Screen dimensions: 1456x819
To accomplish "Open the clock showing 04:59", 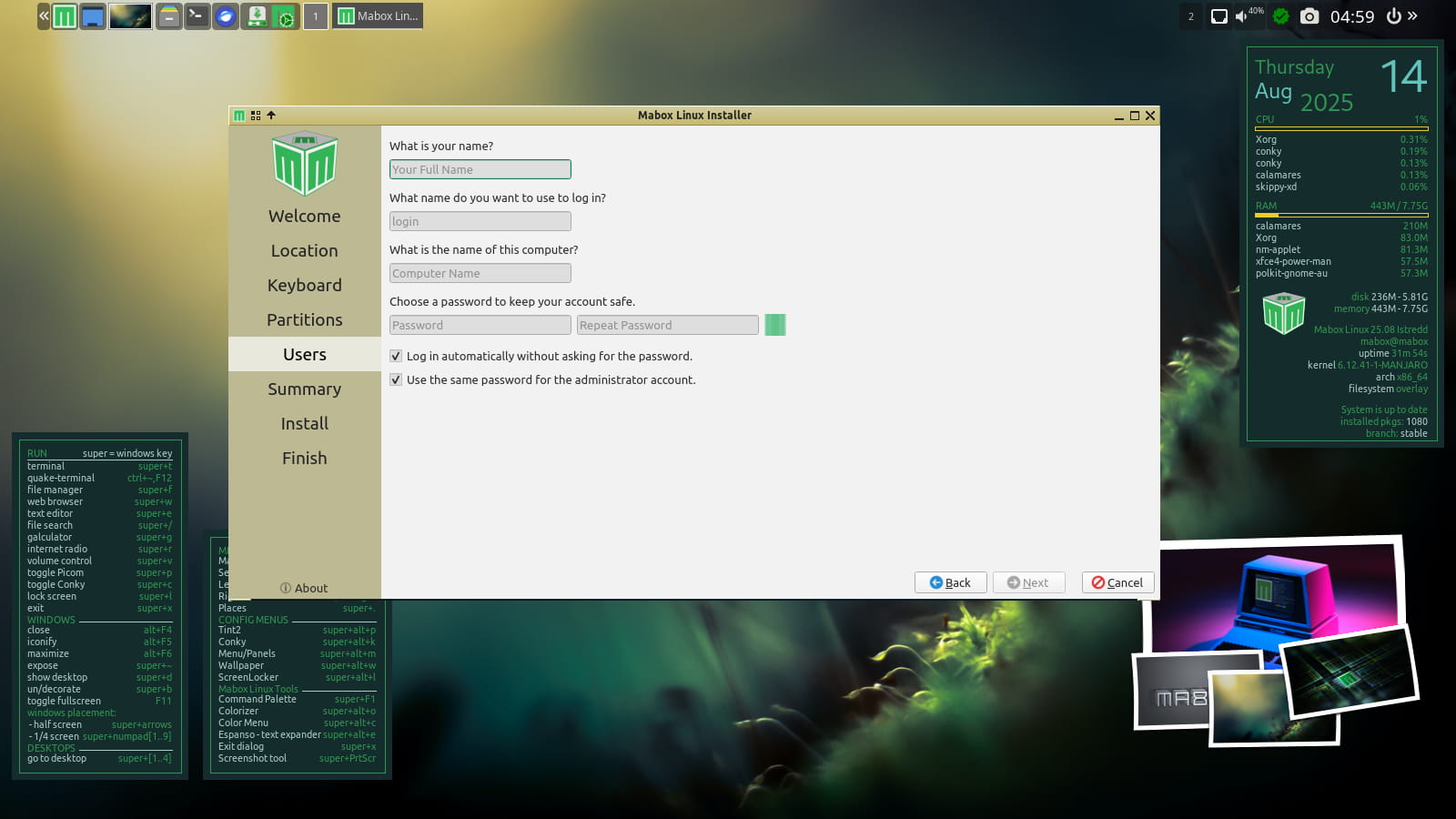I will point(1352,16).
